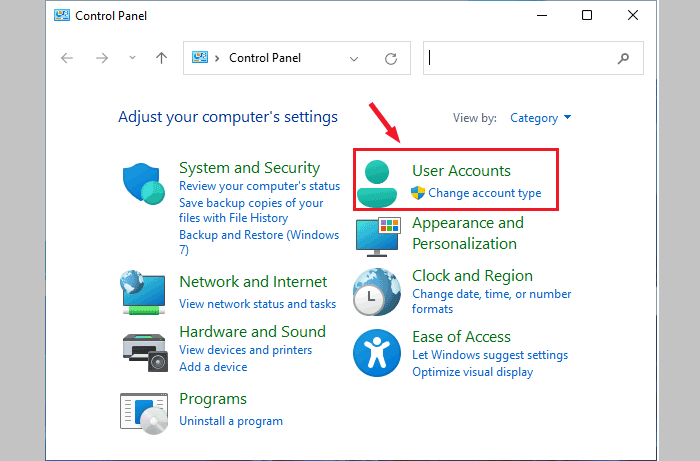This screenshot has height=461, width=700.
Task: Click Change account type link
Action: (x=484, y=193)
